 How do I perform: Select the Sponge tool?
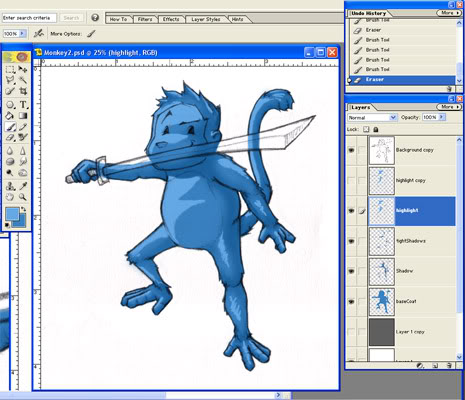pyautogui.click(x=10, y=162)
